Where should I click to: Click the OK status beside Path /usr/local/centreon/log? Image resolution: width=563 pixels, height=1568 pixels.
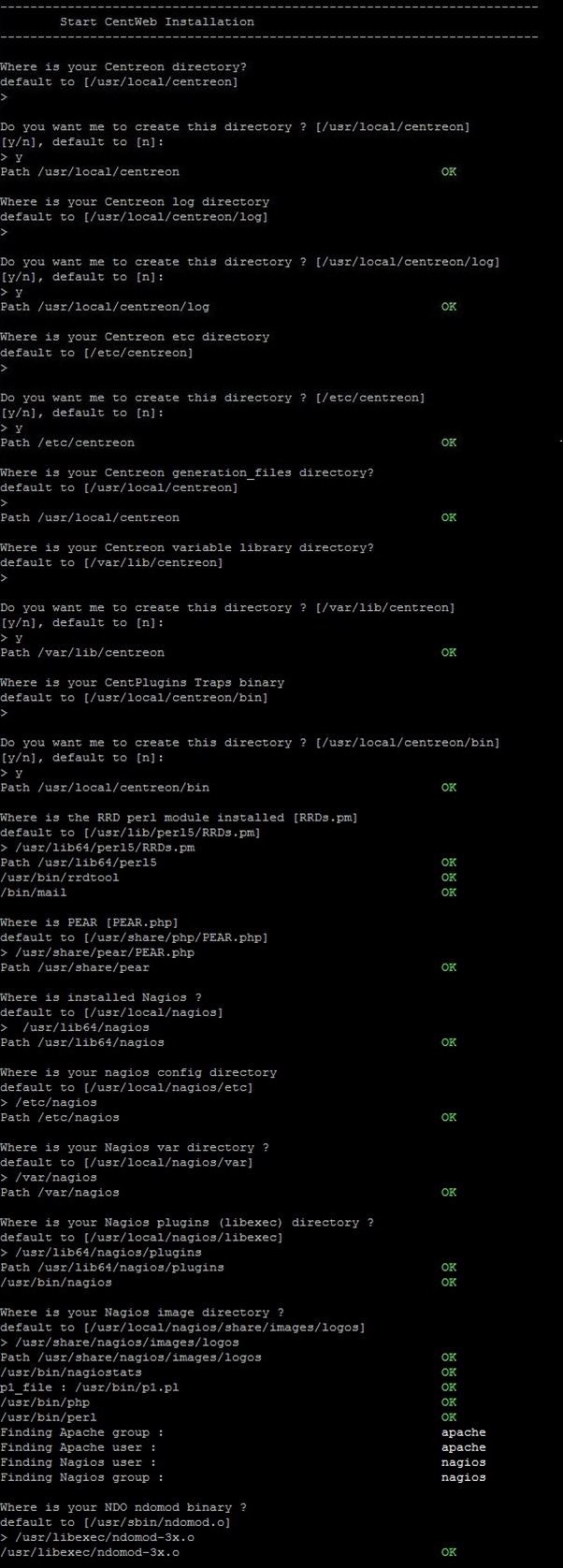click(x=449, y=307)
